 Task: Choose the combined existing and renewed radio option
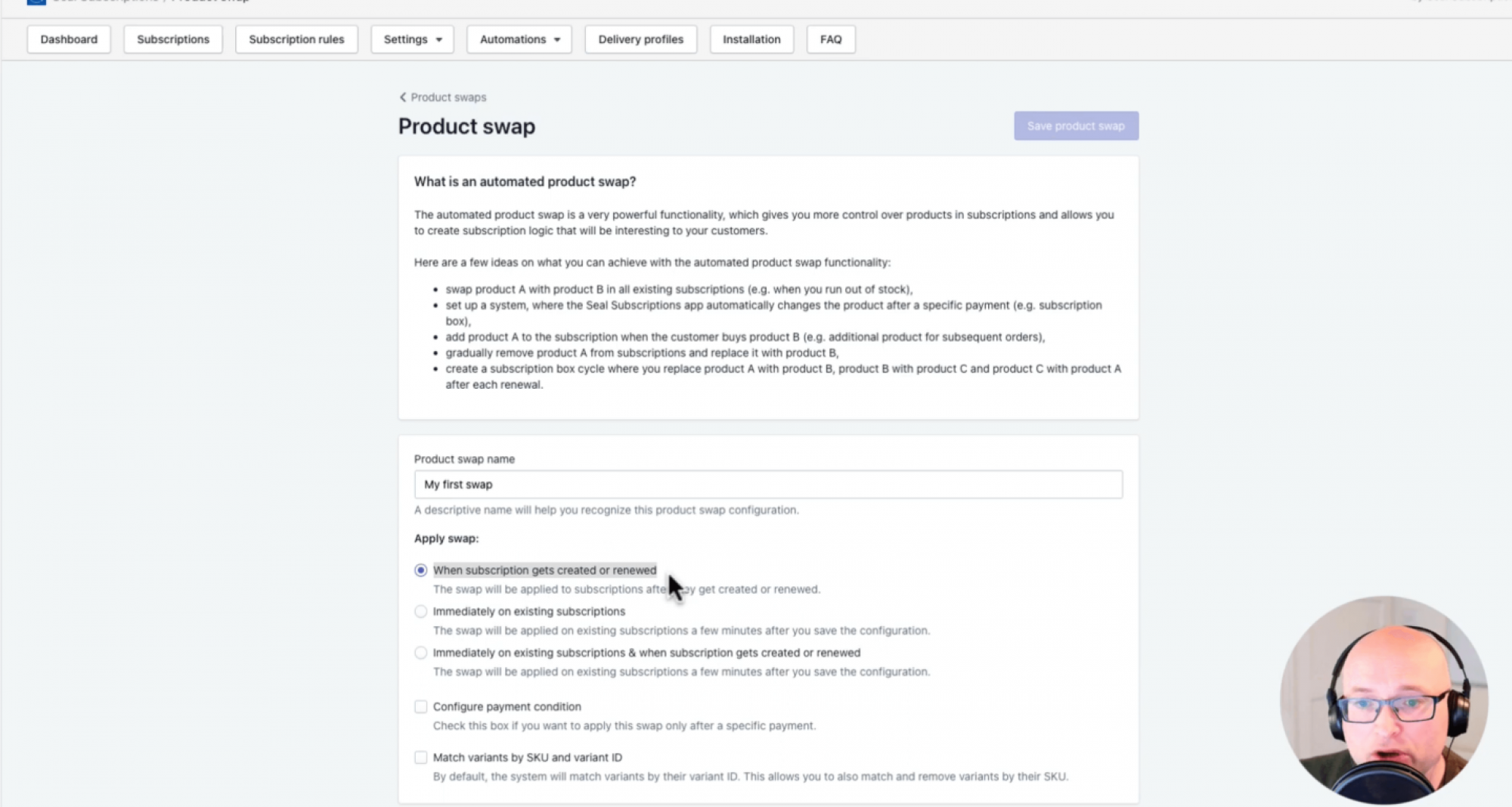[x=421, y=653]
